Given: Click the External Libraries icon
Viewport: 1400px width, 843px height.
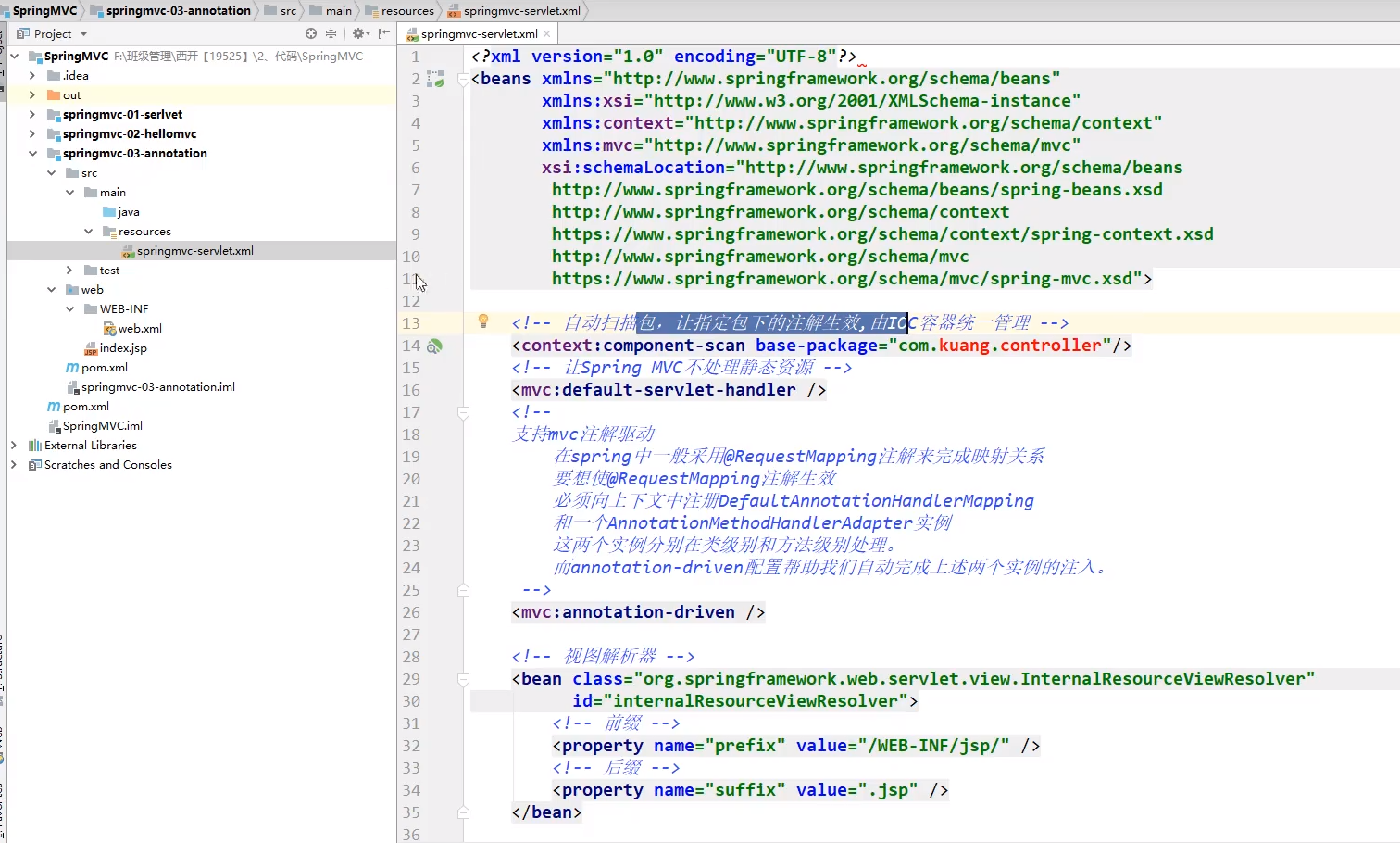Looking at the screenshot, I should (35, 446).
